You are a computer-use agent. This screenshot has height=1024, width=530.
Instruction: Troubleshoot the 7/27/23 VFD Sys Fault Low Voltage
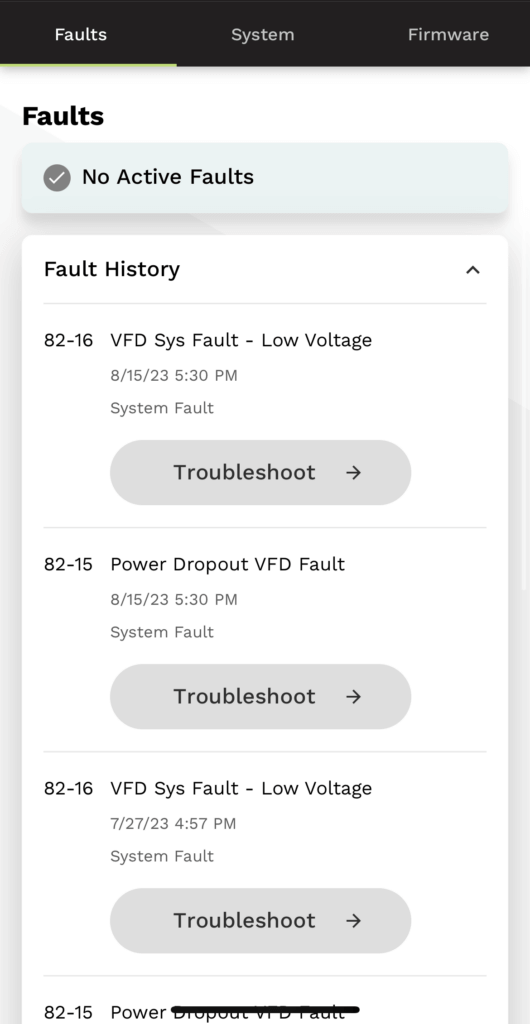pyautogui.click(x=260, y=920)
